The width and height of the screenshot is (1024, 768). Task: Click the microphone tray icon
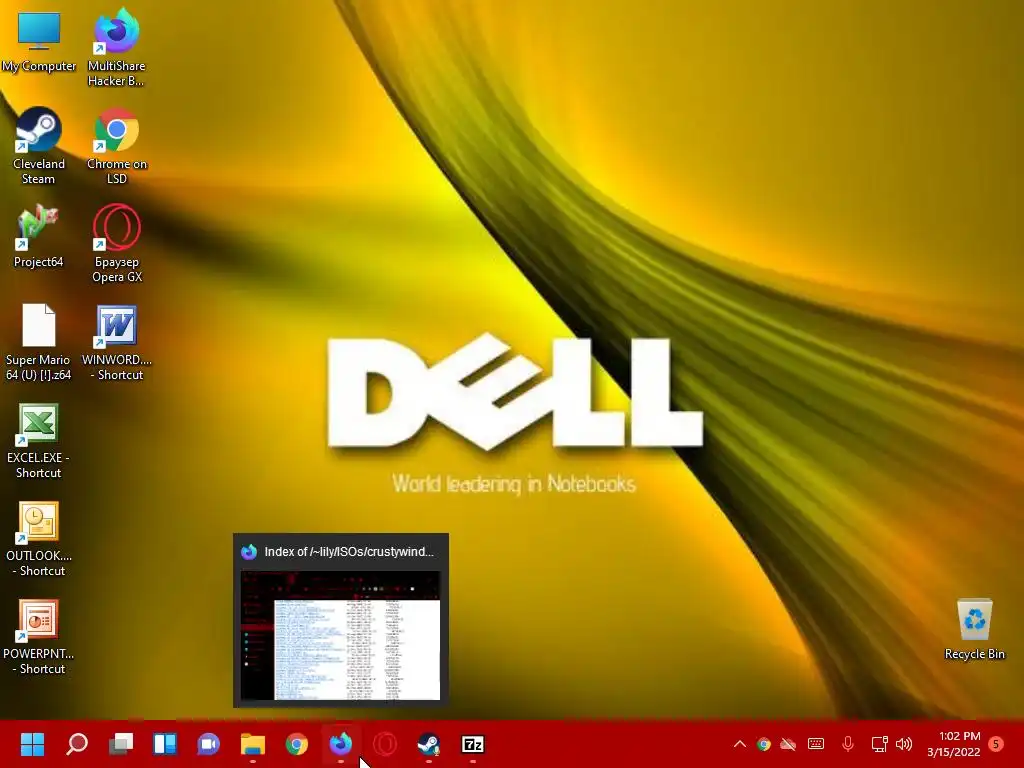click(x=848, y=744)
